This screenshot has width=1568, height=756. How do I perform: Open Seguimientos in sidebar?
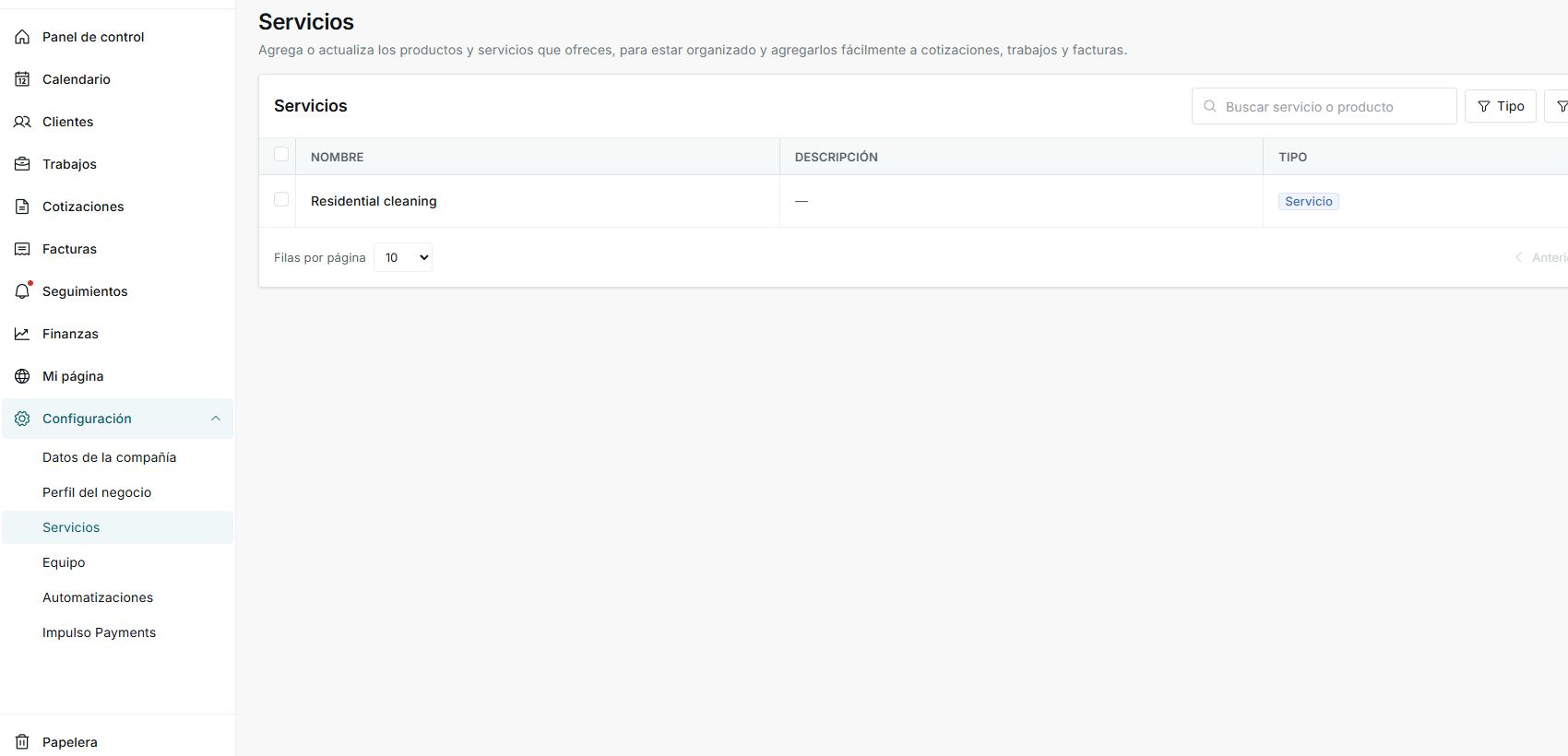coord(118,291)
